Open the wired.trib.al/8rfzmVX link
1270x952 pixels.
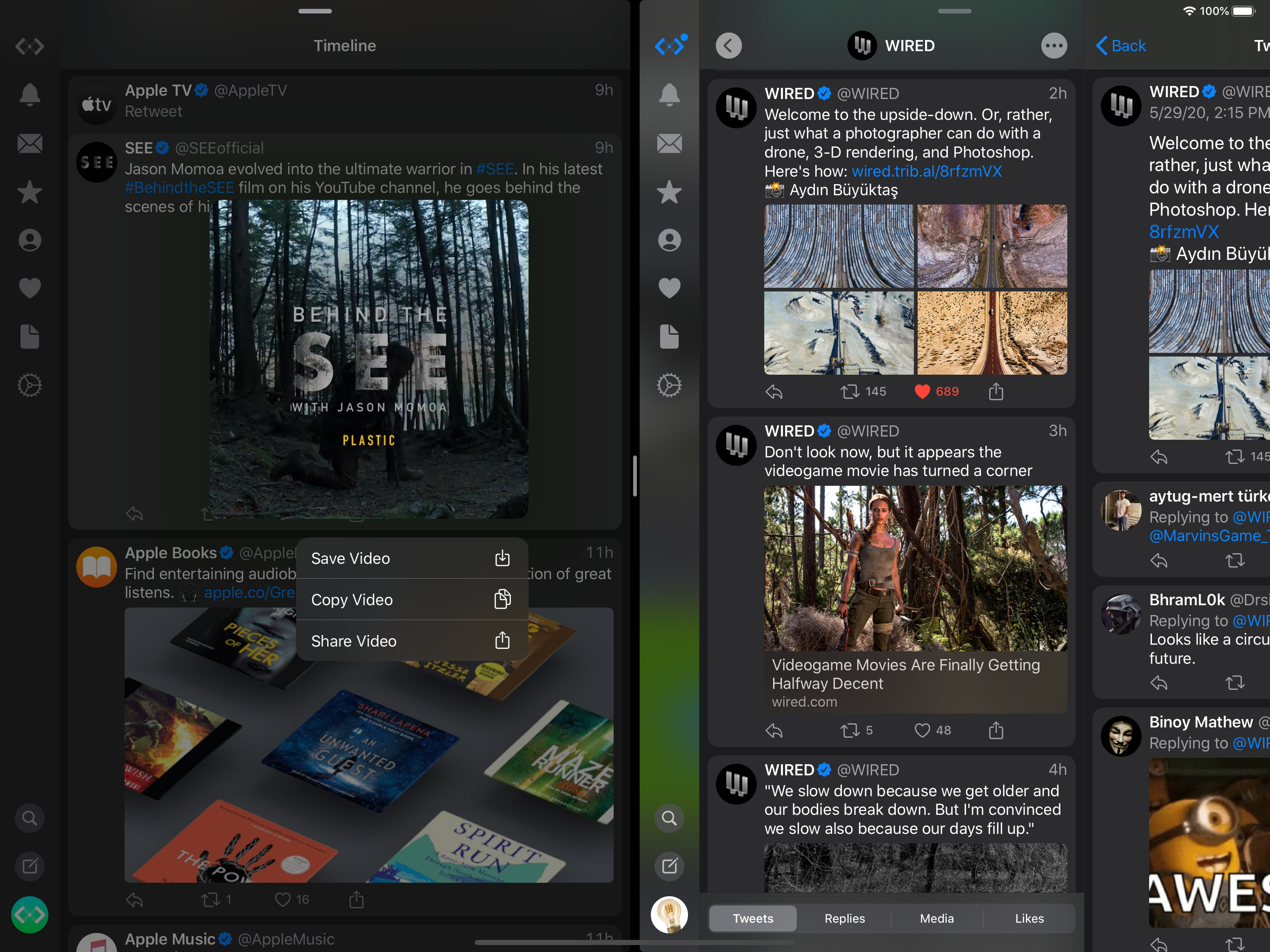[926, 171]
